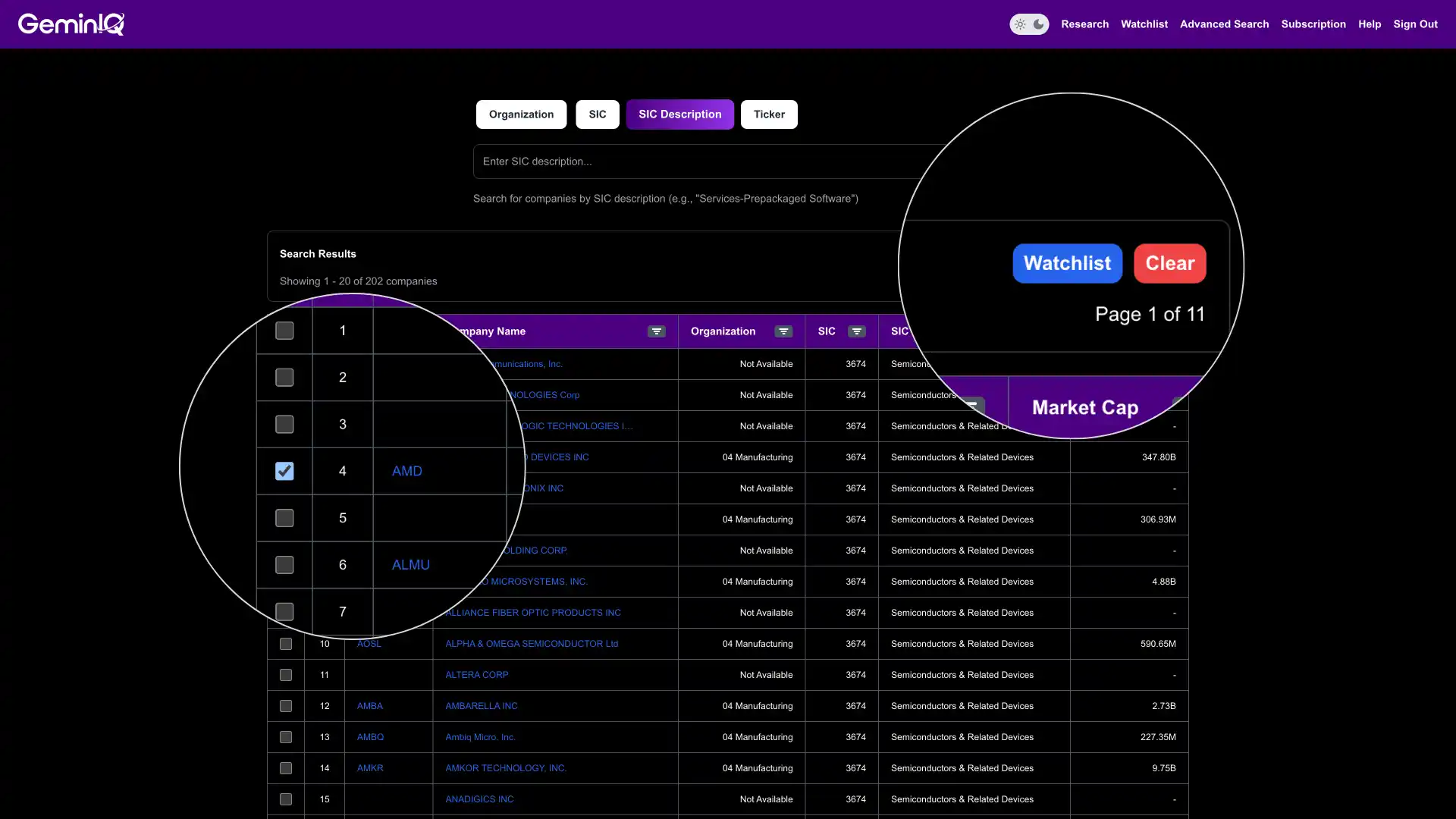Uncheck the AMD row checkbox

(284, 471)
